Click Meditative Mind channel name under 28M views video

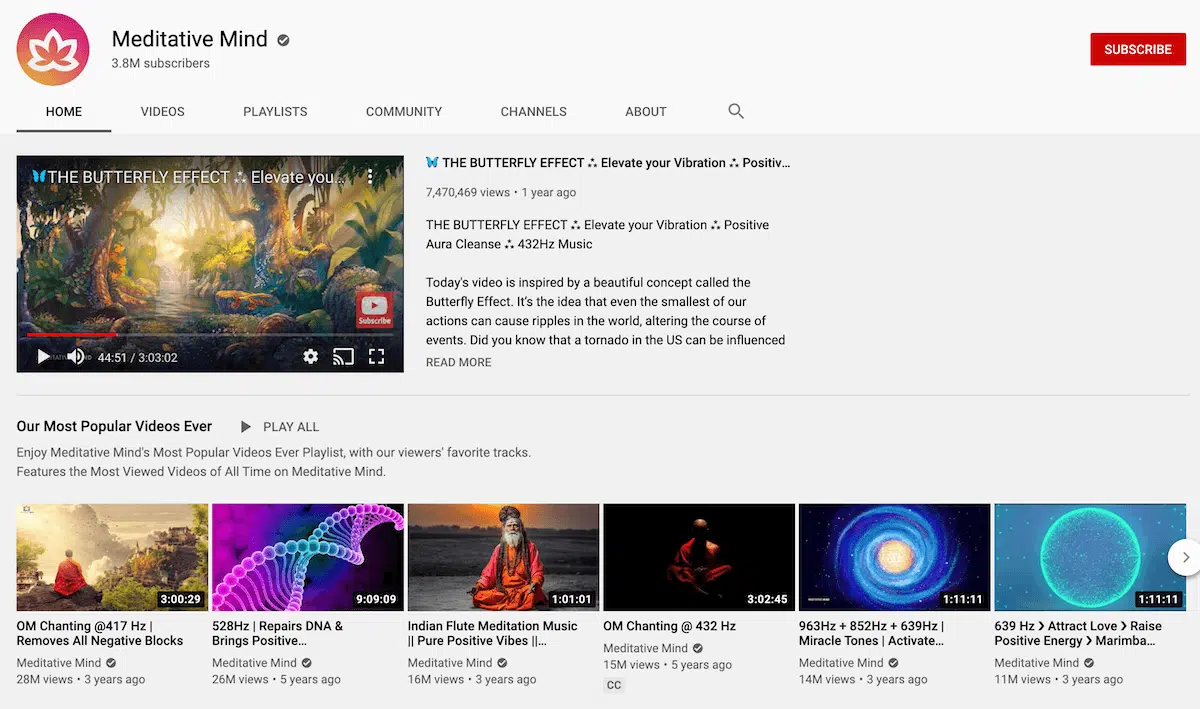click(x=59, y=662)
